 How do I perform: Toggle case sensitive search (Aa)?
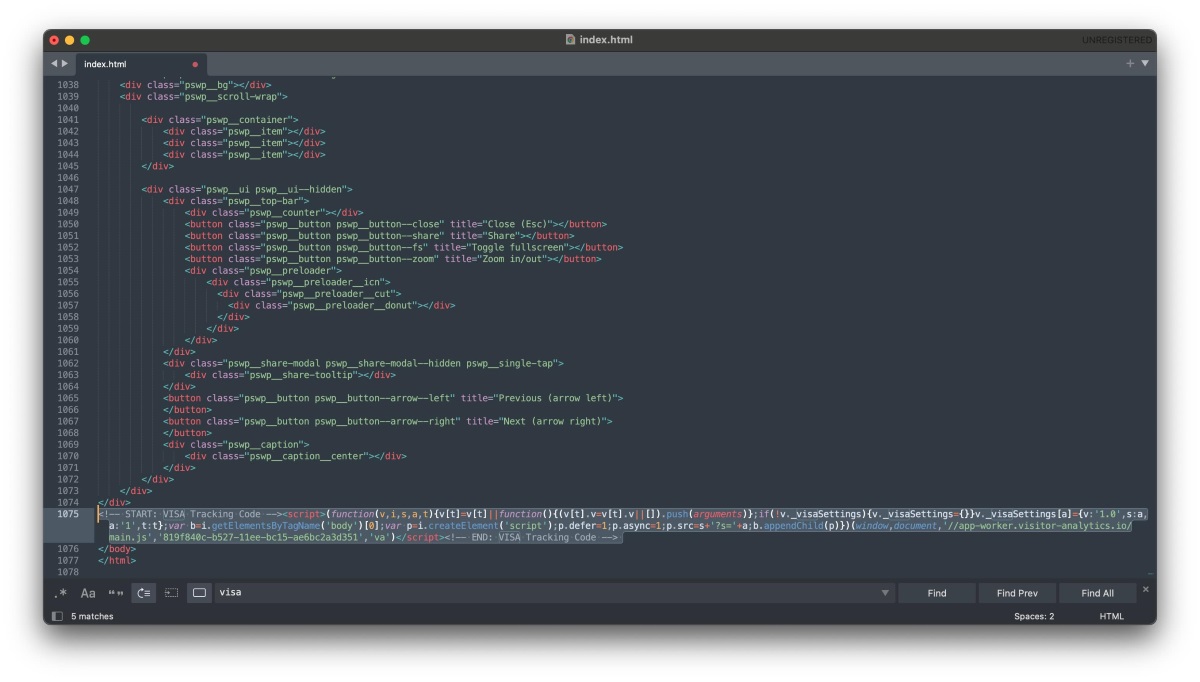(88, 593)
